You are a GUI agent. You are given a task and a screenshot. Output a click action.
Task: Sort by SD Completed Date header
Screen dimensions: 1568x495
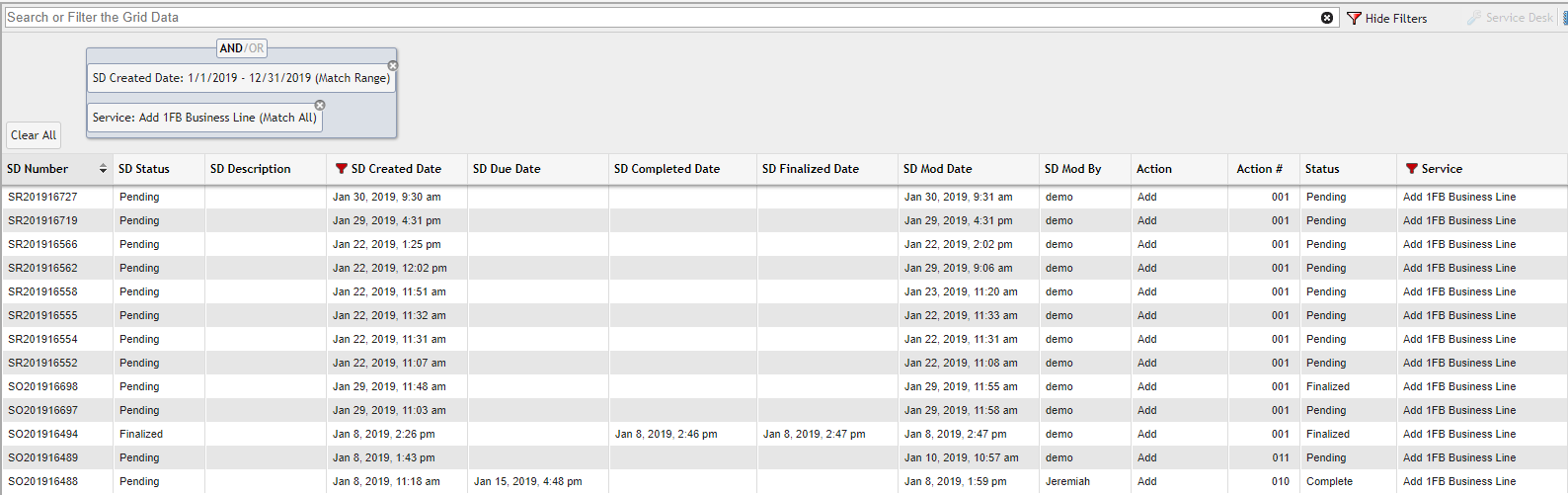tap(666, 169)
